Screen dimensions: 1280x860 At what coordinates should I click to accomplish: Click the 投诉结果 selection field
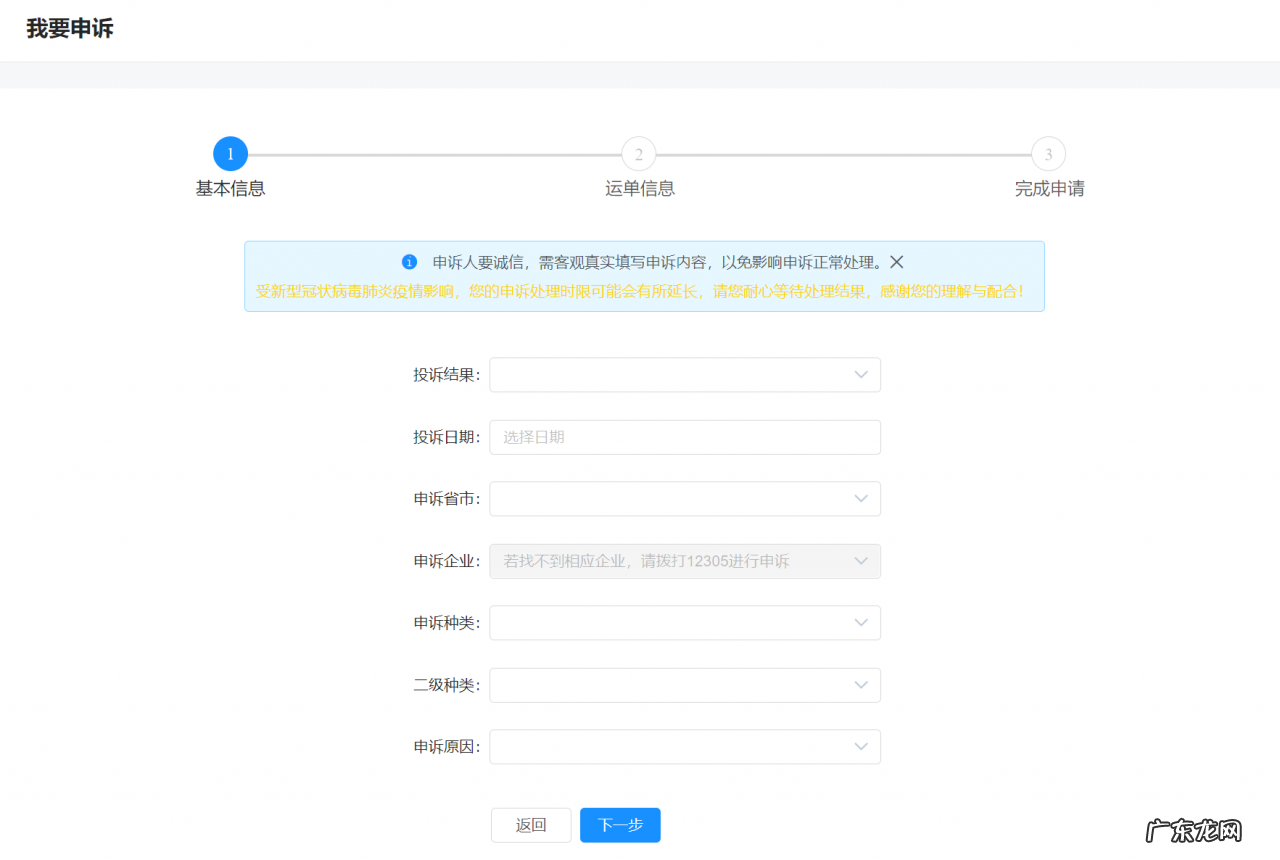(x=685, y=374)
